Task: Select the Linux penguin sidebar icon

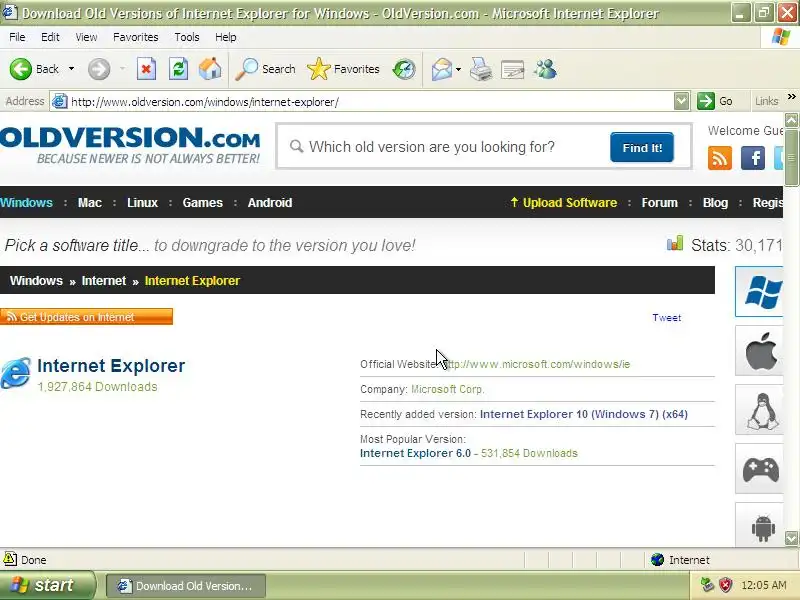Action: (x=760, y=410)
